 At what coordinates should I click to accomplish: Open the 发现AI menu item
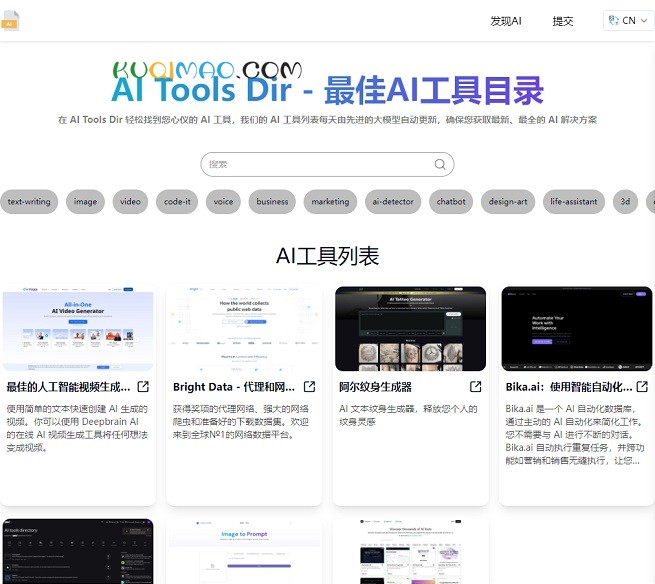click(506, 21)
